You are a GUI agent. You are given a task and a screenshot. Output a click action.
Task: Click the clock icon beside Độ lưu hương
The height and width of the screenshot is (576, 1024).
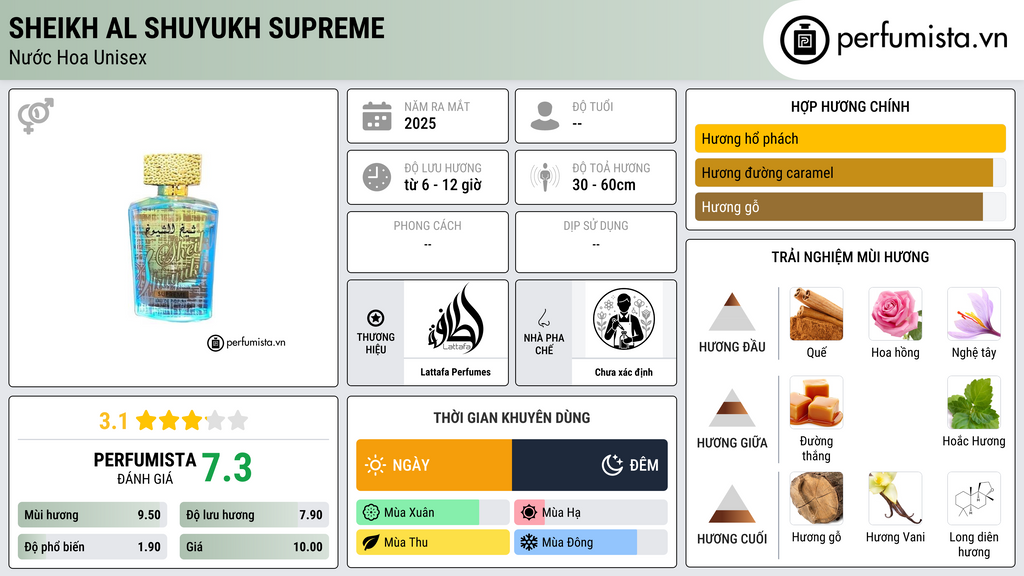tap(377, 177)
